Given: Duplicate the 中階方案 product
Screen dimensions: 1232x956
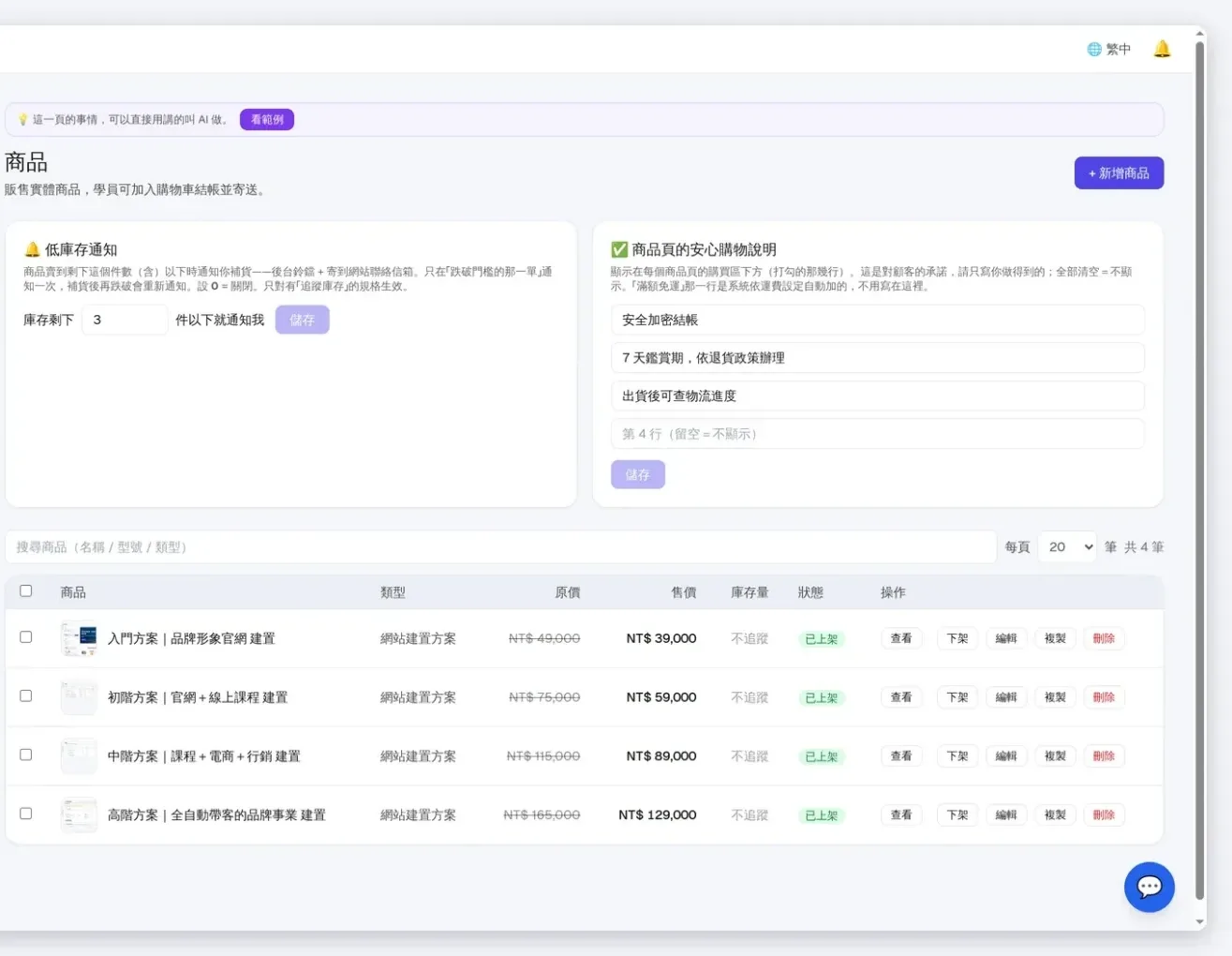Looking at the screenshot, I should (1055, 756).
